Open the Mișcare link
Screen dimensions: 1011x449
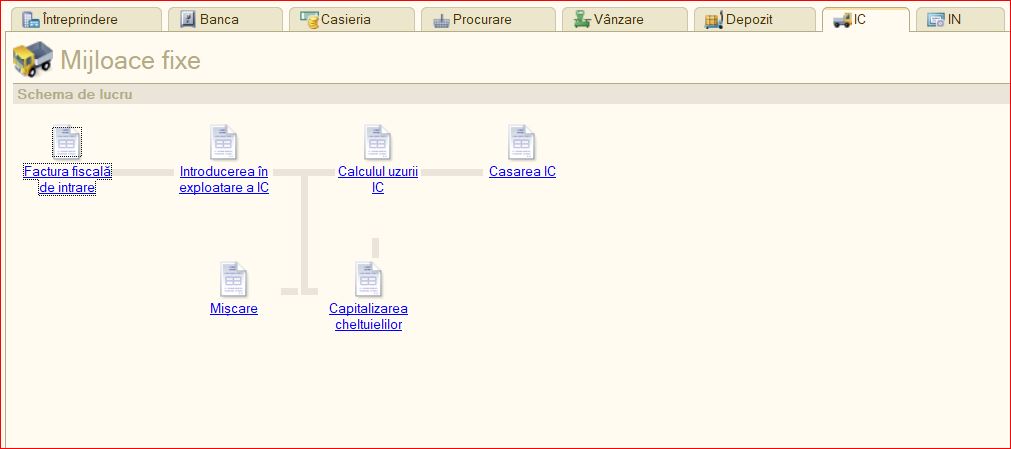click(x=234, y=309)
